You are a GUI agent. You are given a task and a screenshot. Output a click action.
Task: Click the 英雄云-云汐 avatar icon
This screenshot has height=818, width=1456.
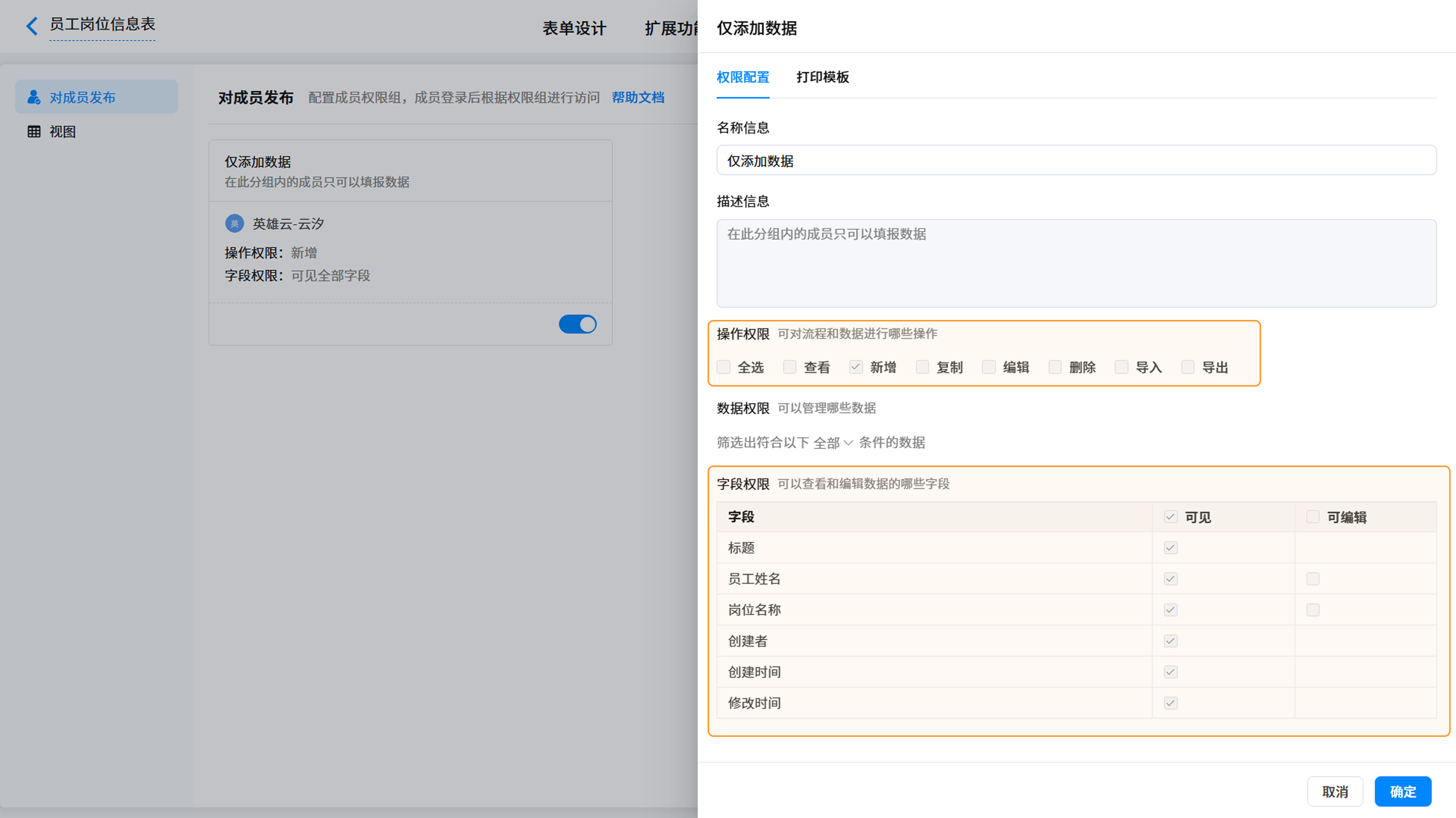235,224
